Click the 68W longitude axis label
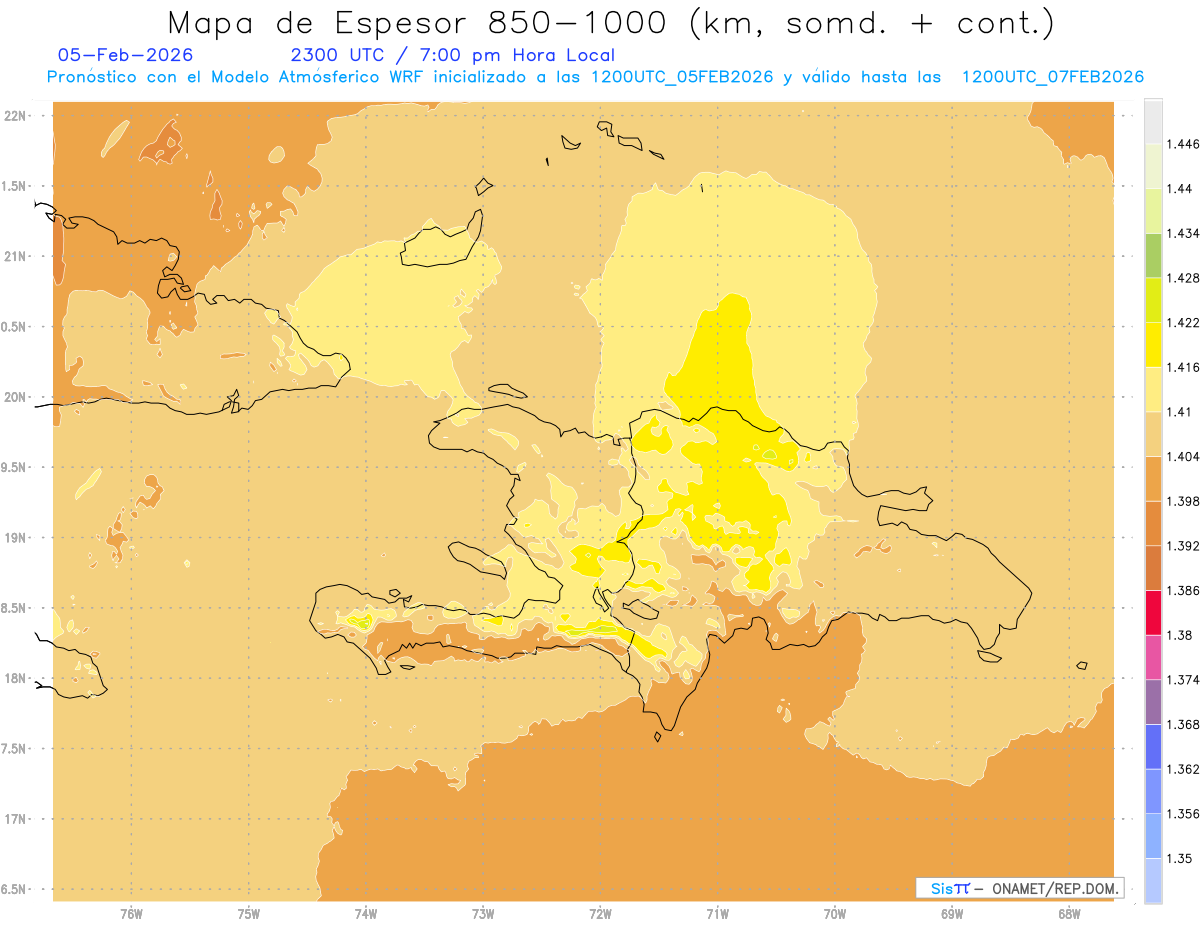Image resolution: width=1200 pixels, height=927 pixels. tap(1069, 914)
